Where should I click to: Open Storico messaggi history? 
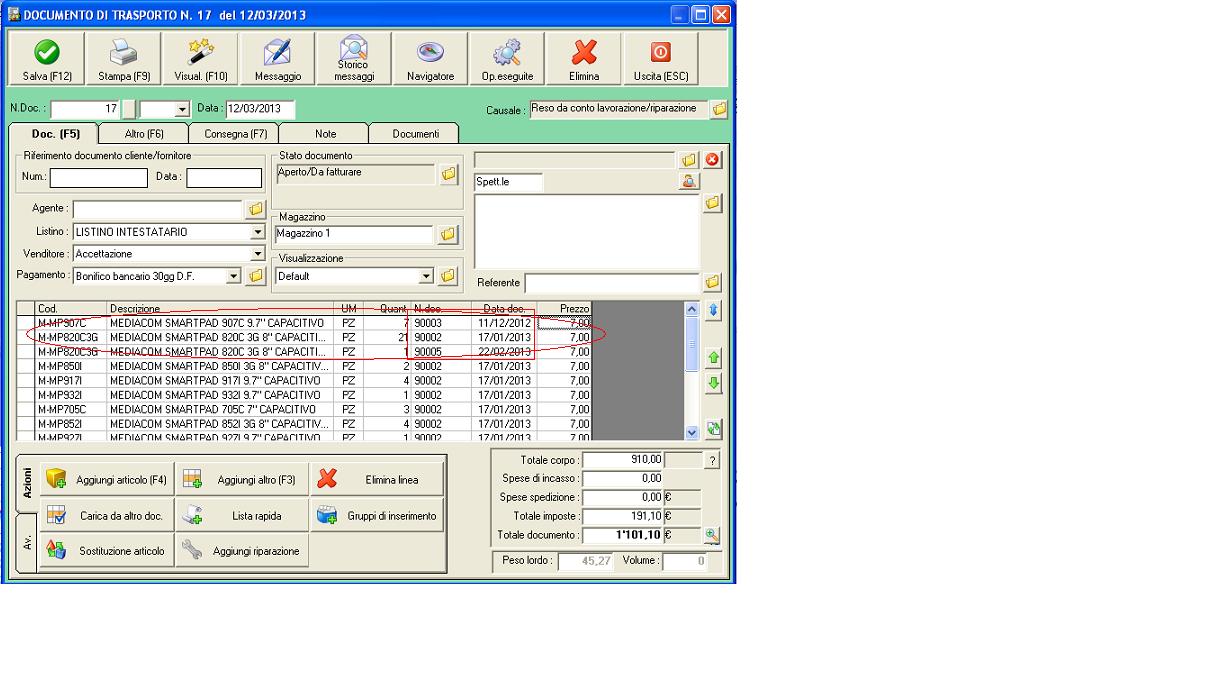pyautogui.click(x=354, y=60)
